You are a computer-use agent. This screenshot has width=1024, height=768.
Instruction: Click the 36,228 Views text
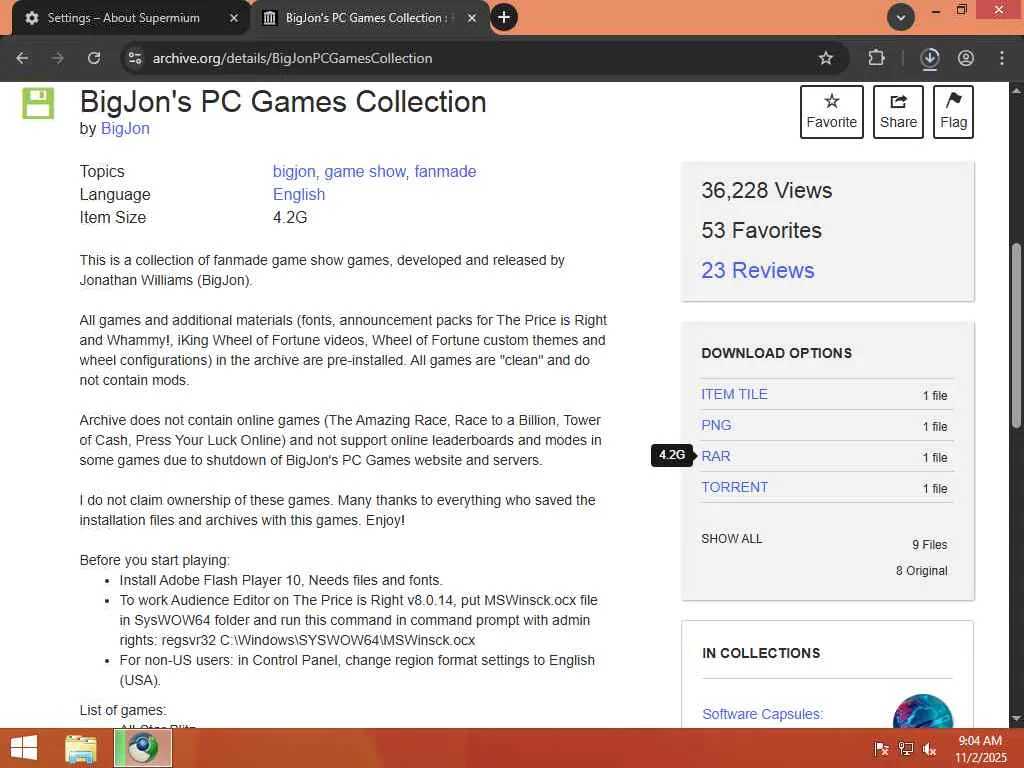pos(767,191)
